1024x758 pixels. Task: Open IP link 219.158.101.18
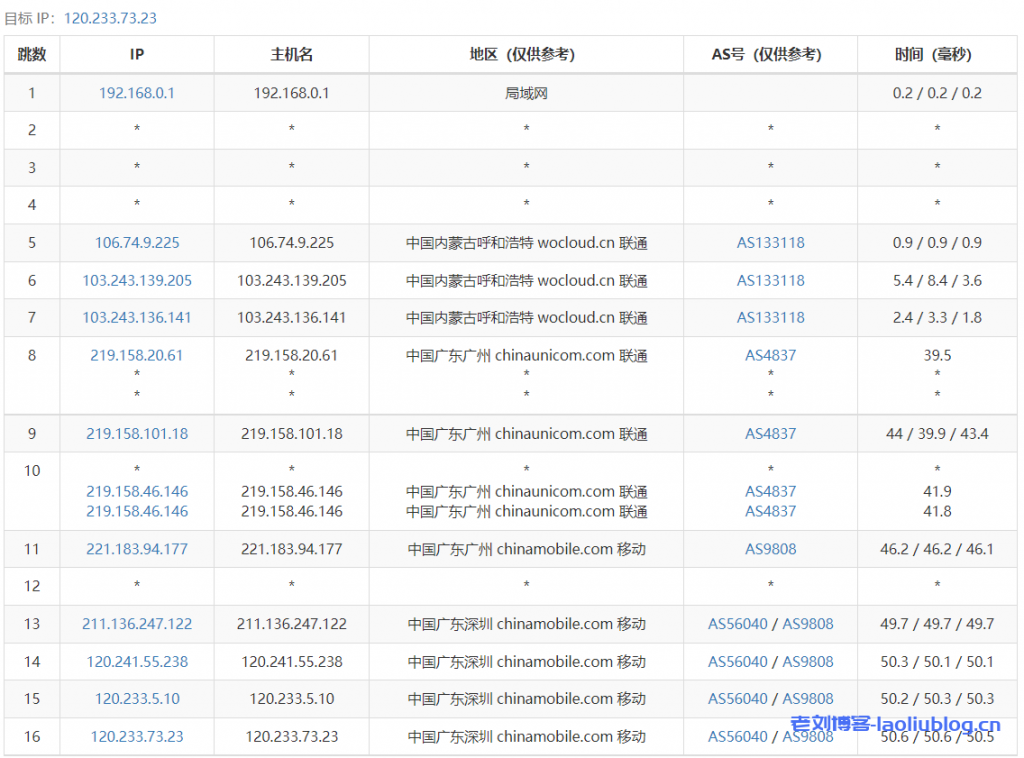(x=137, y=434)
